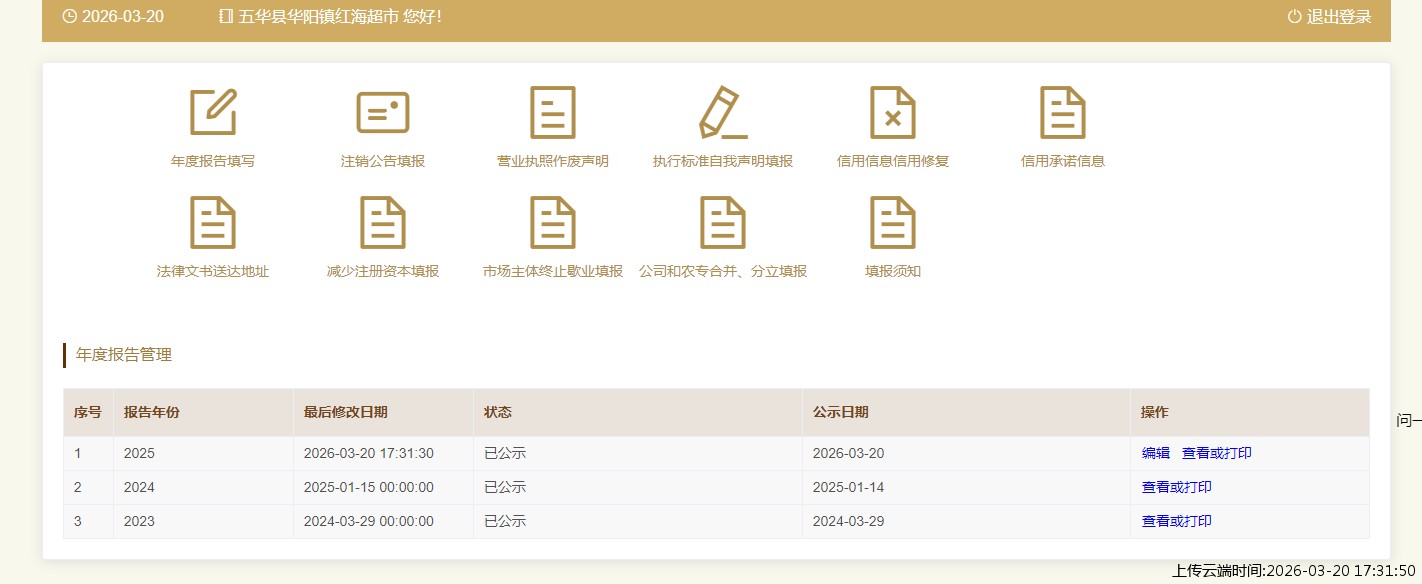Open 营业执照作废声明 document icon
This screenshot has width=1422, height=584.
553,112
